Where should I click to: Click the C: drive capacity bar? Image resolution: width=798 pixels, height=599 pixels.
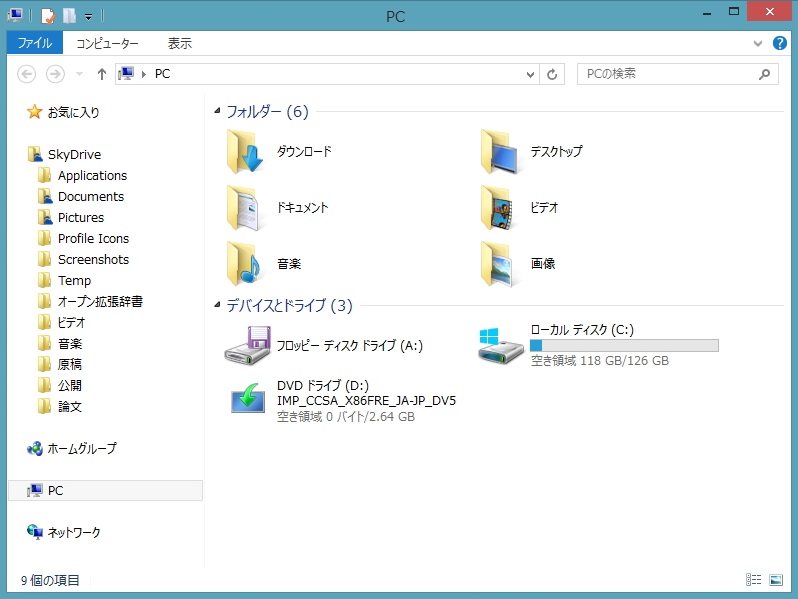(624, 346)
